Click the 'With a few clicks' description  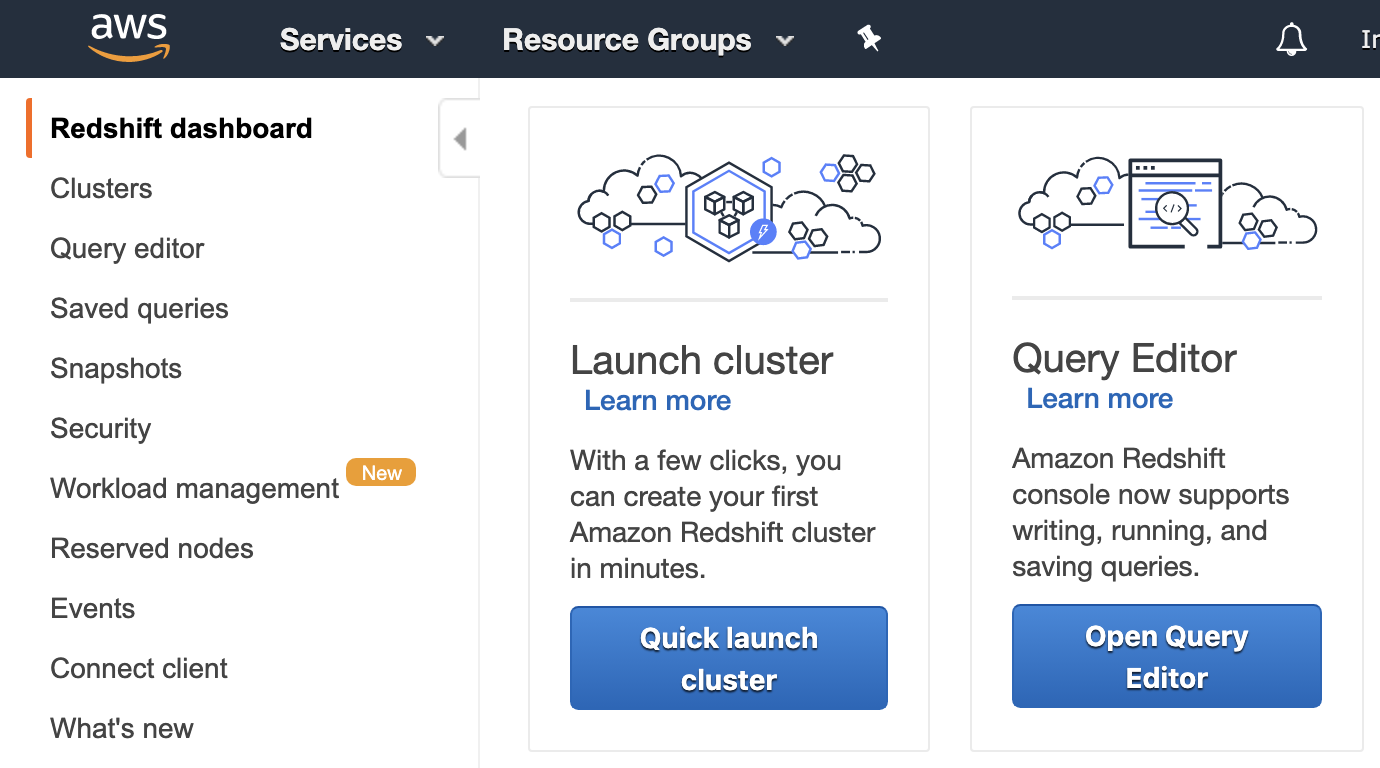coord(723,514)
